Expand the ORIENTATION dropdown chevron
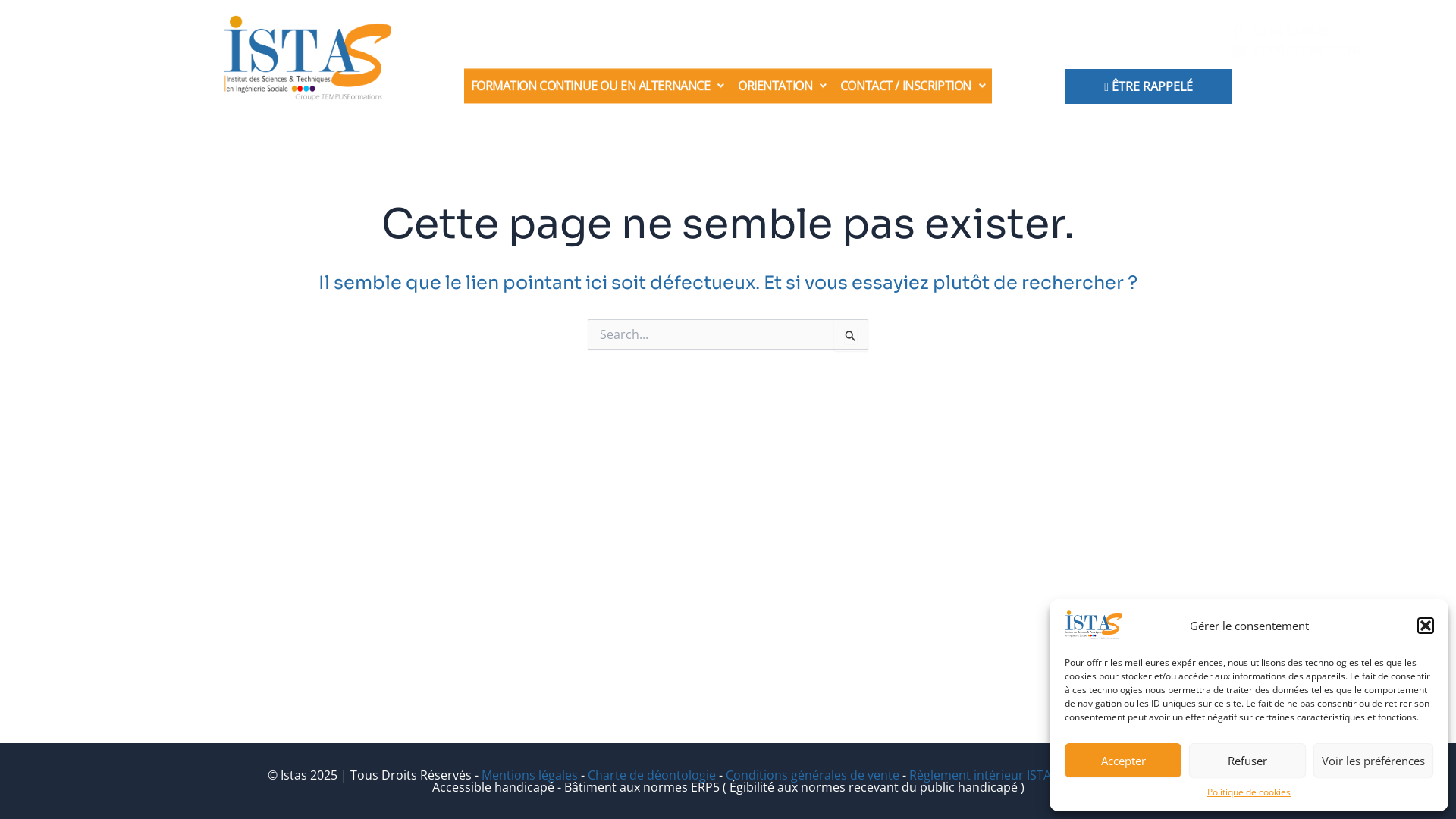 (824, 86)
